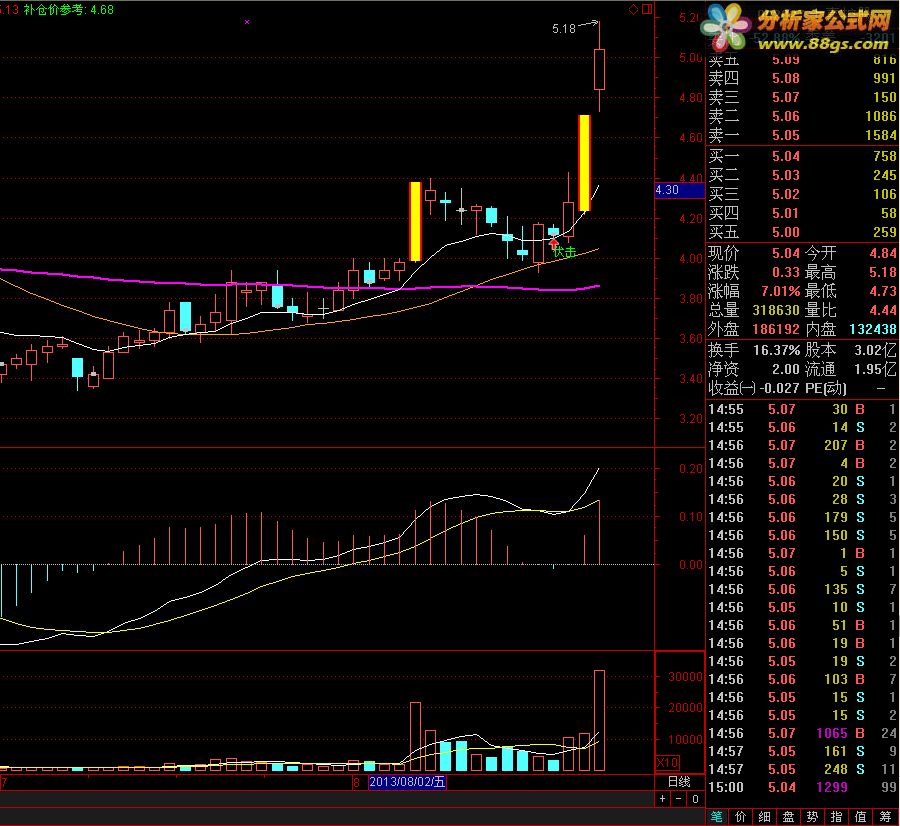Screen dimensions: 900x826
Task: Switch to the 指 tab
Action: tap(836, 816)
